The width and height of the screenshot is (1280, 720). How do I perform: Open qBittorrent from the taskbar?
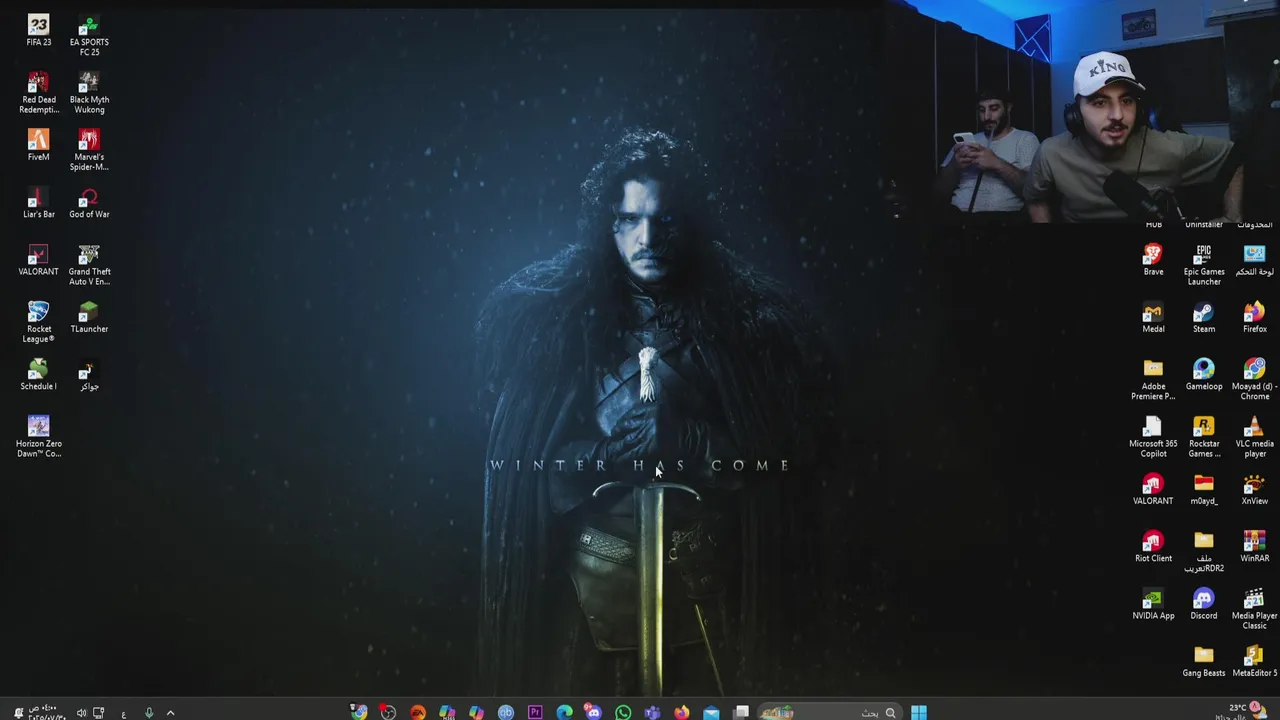pos(506,712)
